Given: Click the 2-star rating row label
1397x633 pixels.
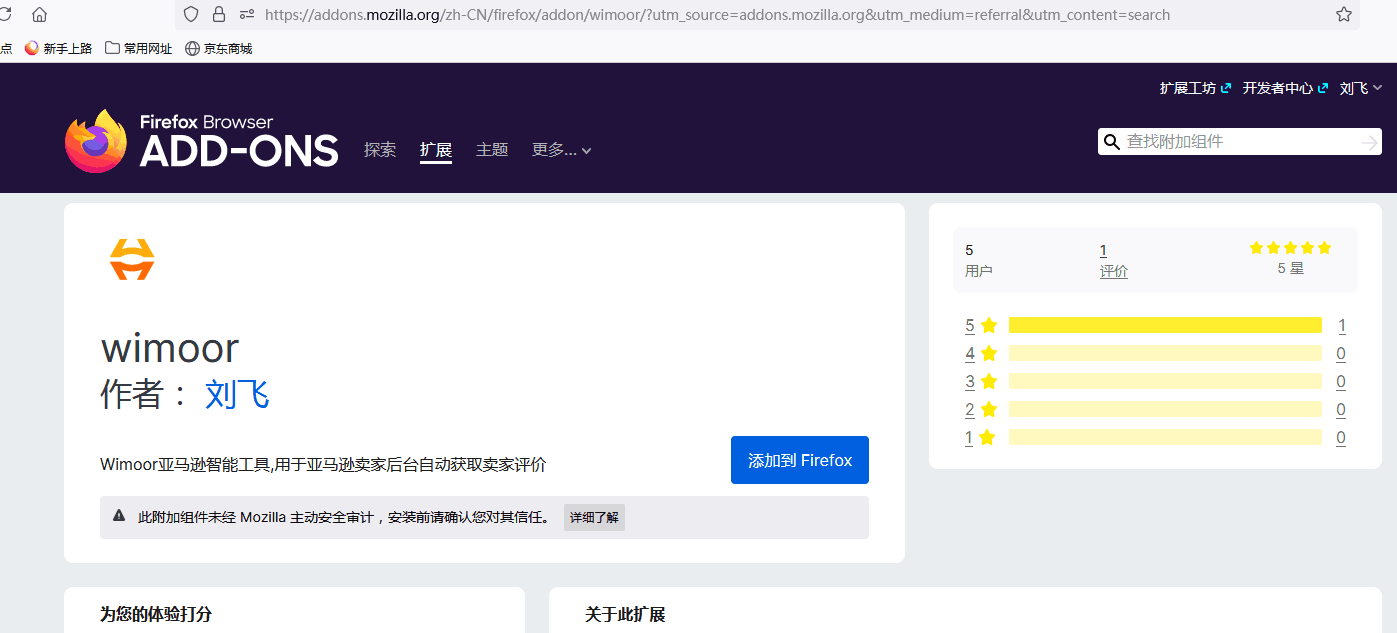Looking at the screenshot, I should [981, 409].
